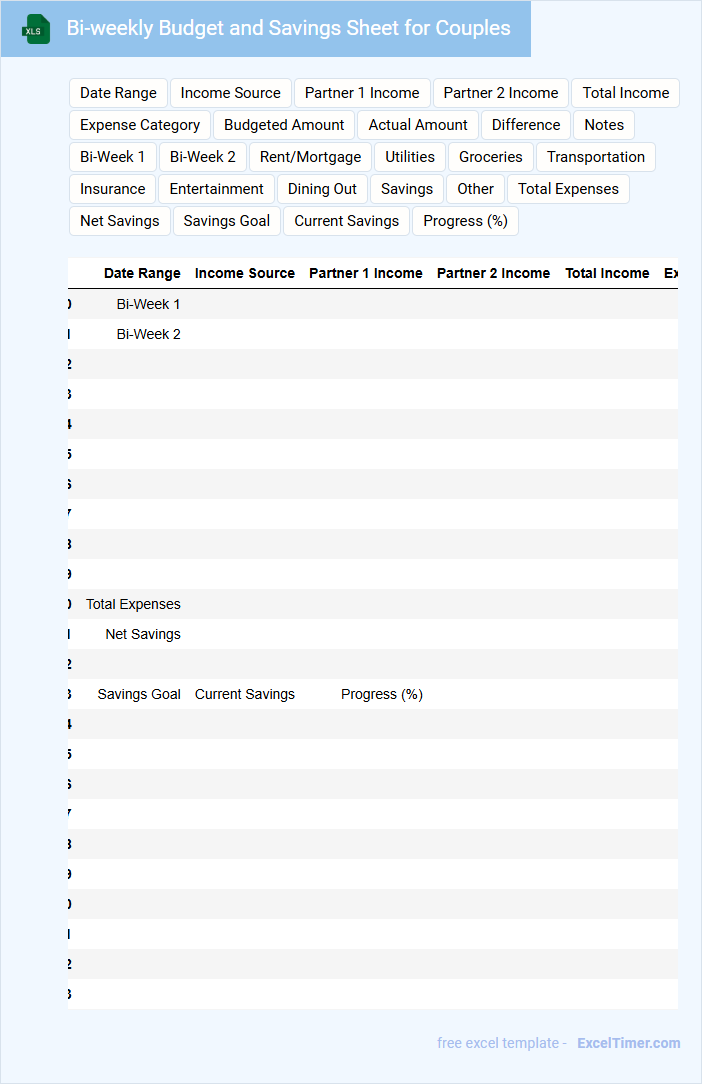702x1084 pixels.
Task: Select the Partner 1 Income column header
Action: pos(365,273)
